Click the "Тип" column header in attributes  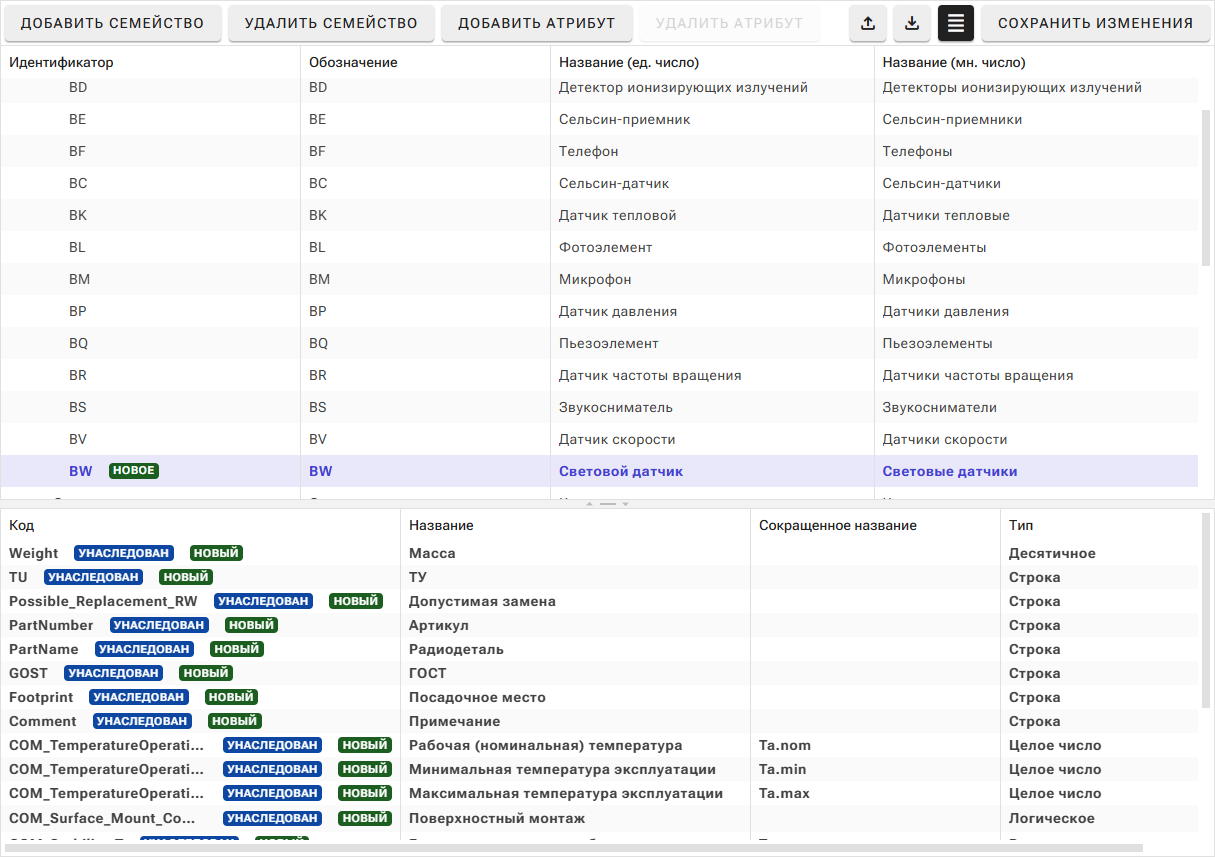1021,525
